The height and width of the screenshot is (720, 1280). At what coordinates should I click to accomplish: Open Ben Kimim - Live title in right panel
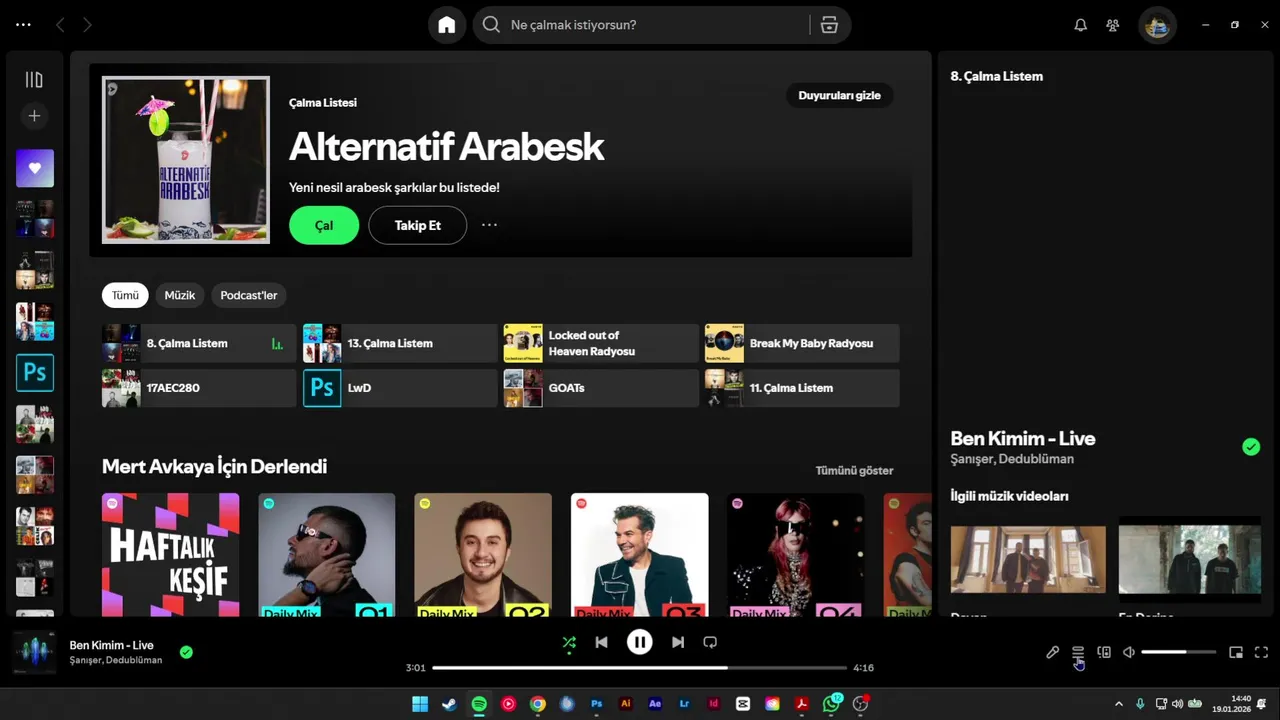1023,438
